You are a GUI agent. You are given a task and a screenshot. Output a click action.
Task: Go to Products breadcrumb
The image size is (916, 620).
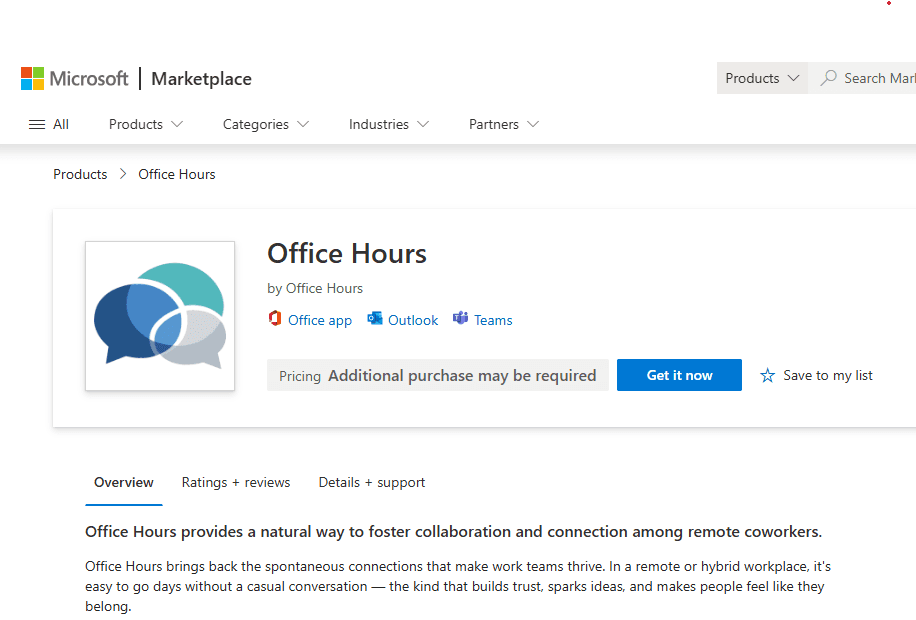tap(80, 174)
